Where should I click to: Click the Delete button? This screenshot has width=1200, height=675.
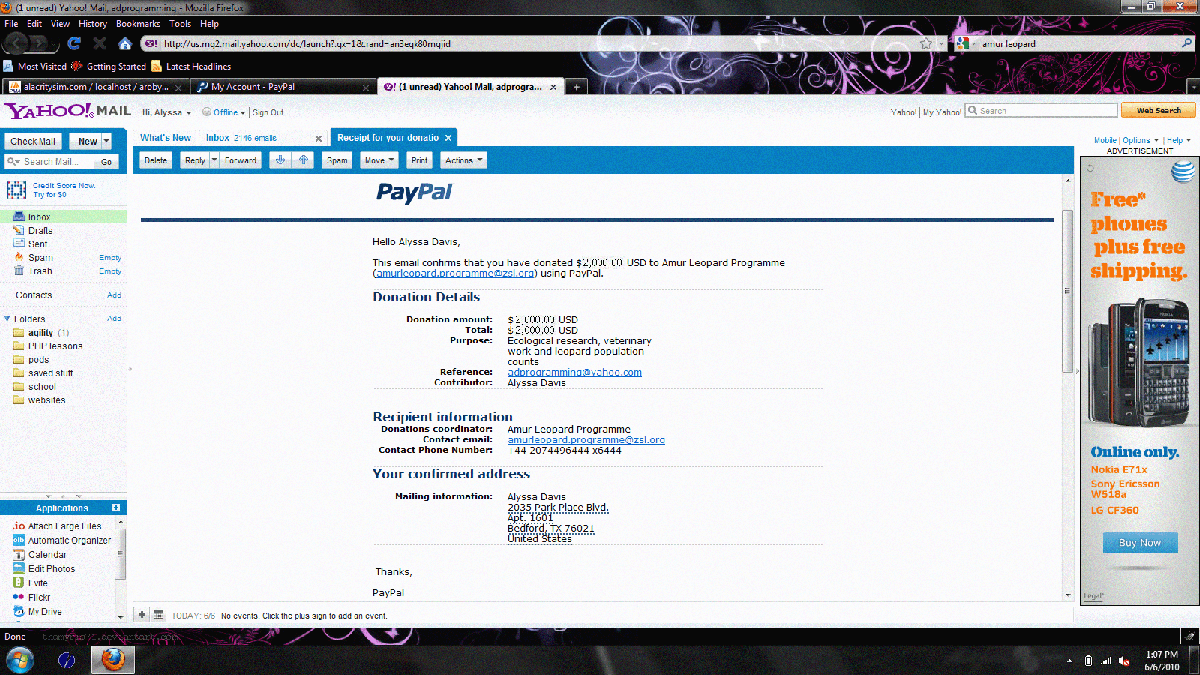pyautogui.click(x=155, y=160)
